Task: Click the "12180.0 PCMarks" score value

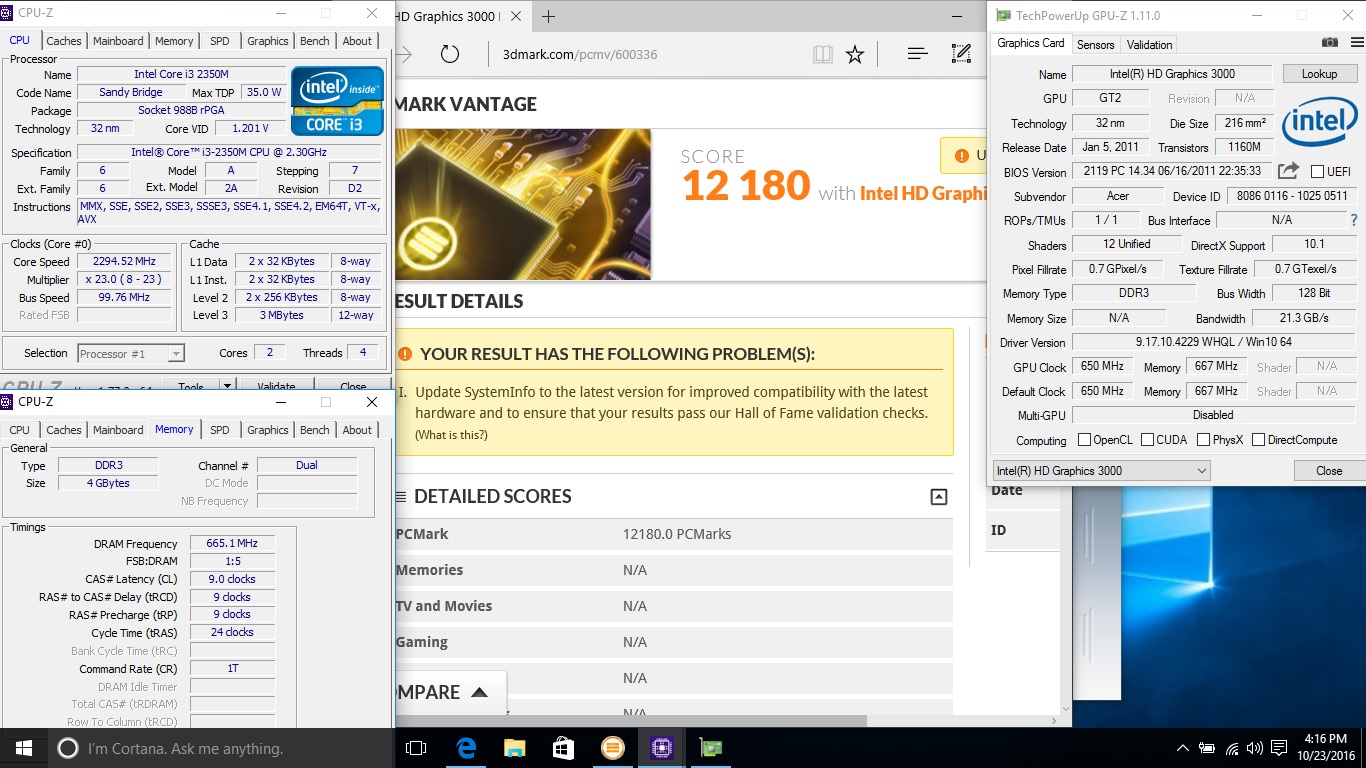Action: [677, 534]
